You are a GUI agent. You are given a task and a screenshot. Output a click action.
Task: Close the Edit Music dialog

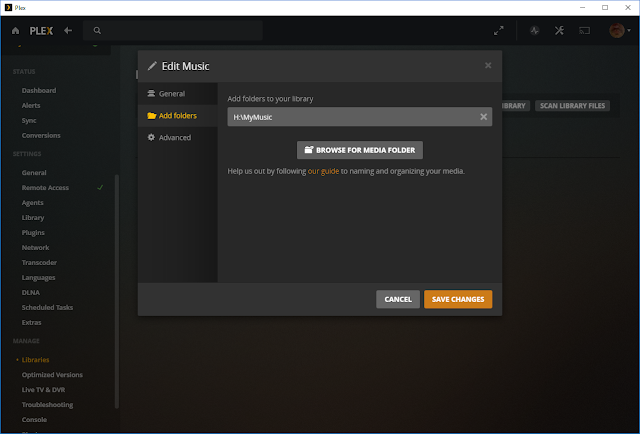point(488,66)
